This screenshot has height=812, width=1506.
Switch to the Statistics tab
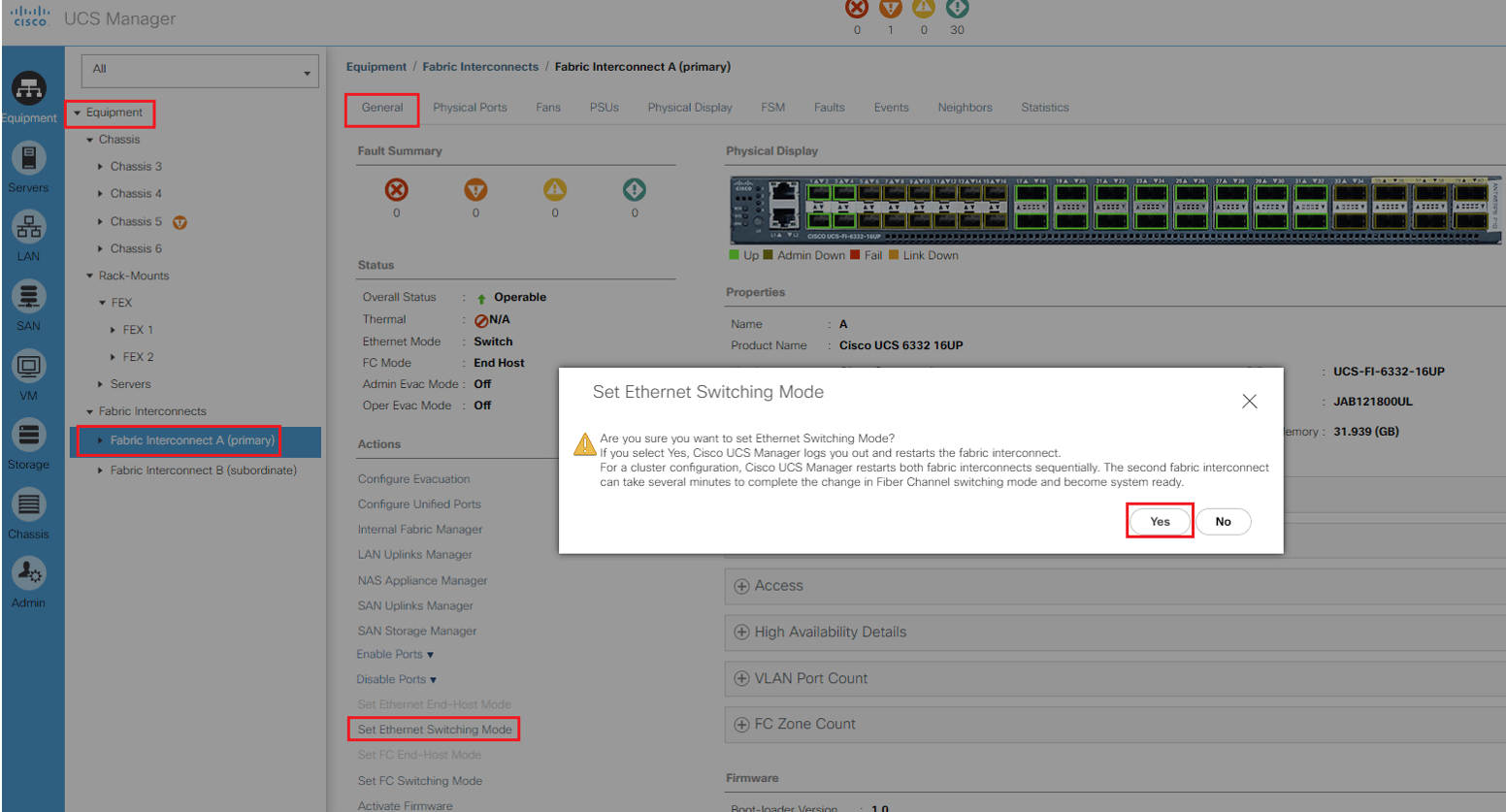(1045, 108)
